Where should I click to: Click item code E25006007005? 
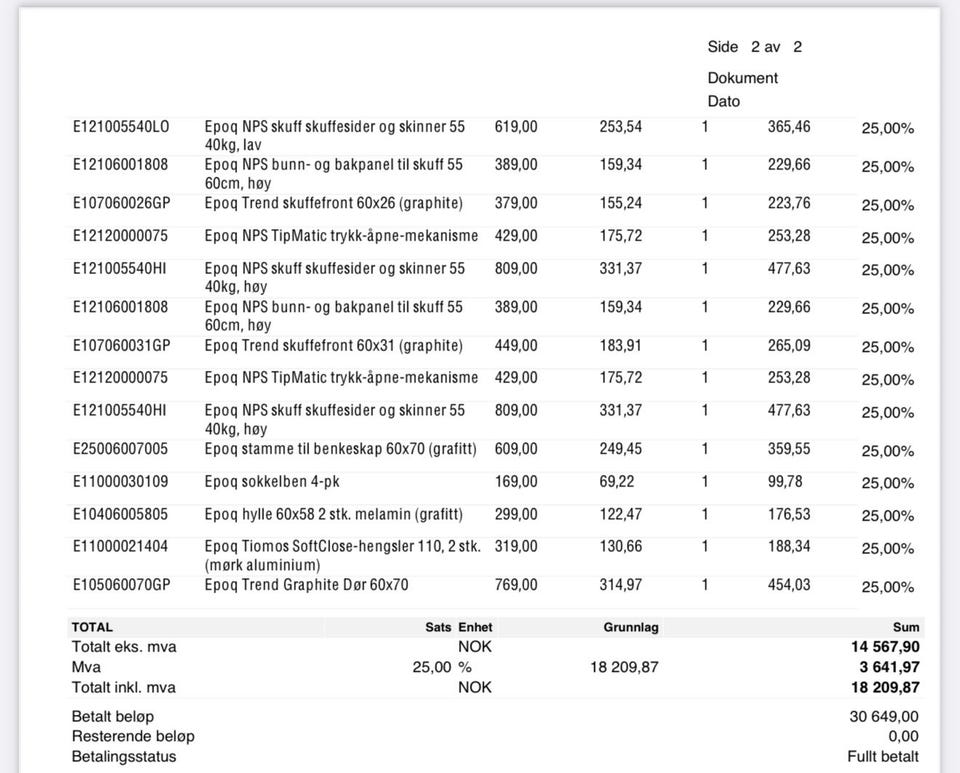pyautogui.click(x=120, y=449)
